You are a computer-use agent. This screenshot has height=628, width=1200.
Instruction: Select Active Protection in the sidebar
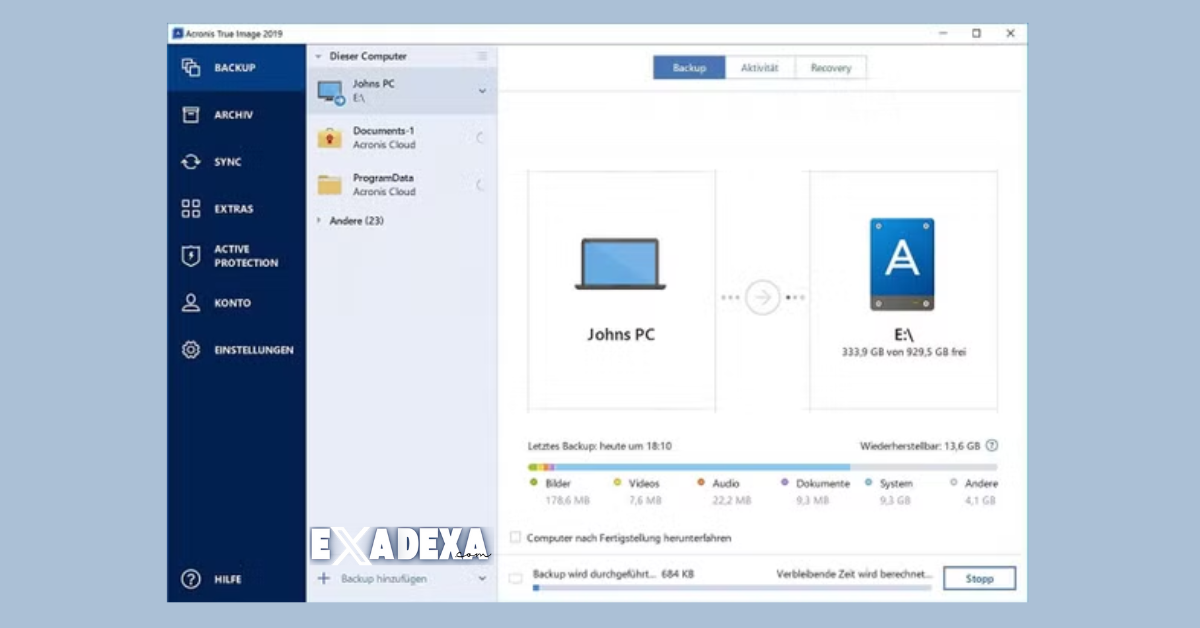tap(190, 255)
